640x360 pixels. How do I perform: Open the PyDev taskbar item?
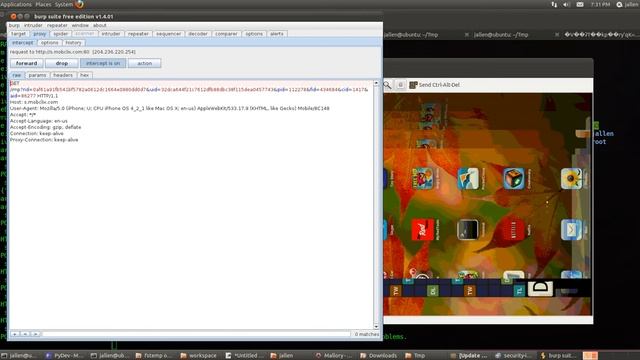(x=64, y=356)
